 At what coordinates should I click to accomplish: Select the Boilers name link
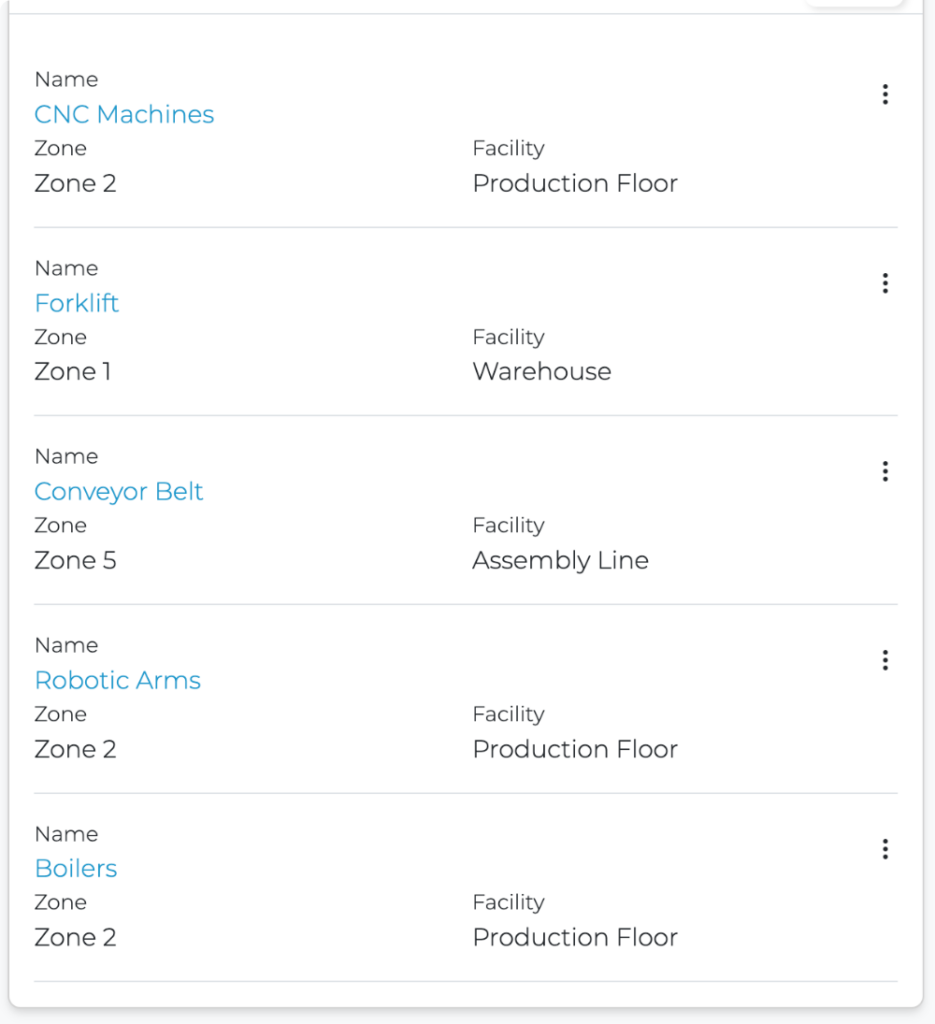(x=76, y=869)
